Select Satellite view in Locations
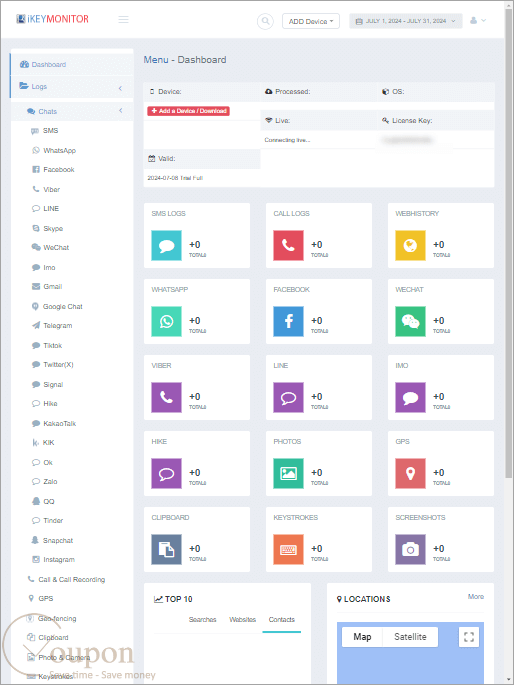The image size is (514, 685). pos(410,637)
